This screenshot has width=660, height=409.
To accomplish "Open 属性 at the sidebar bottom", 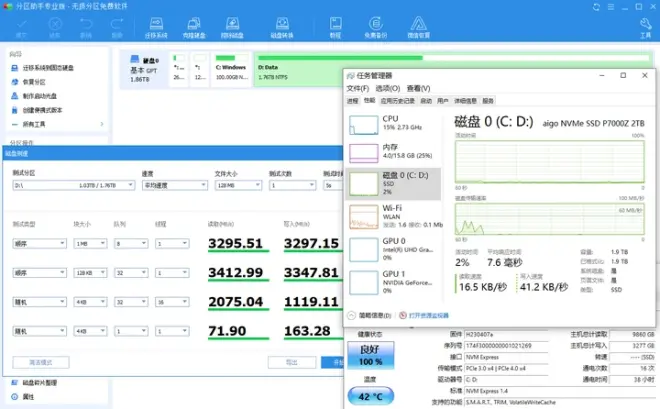I will coord(28,397).
